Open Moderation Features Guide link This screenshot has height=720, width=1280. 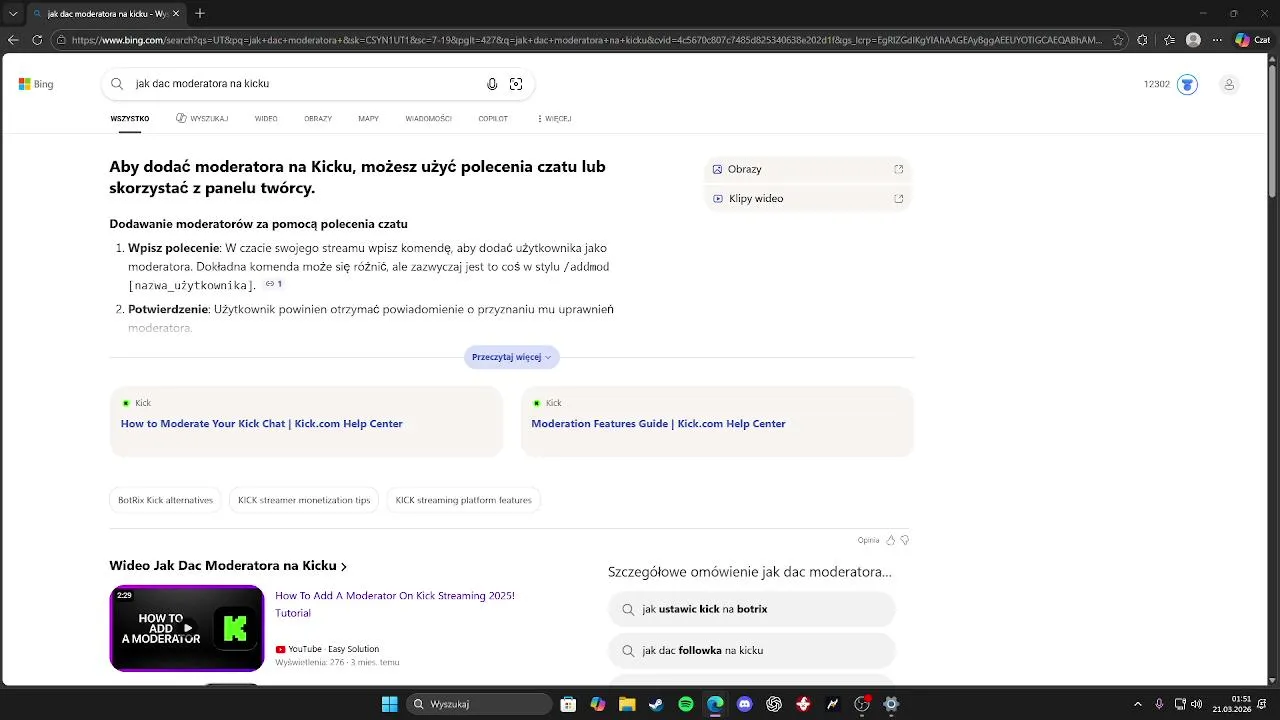coord(658,424)
